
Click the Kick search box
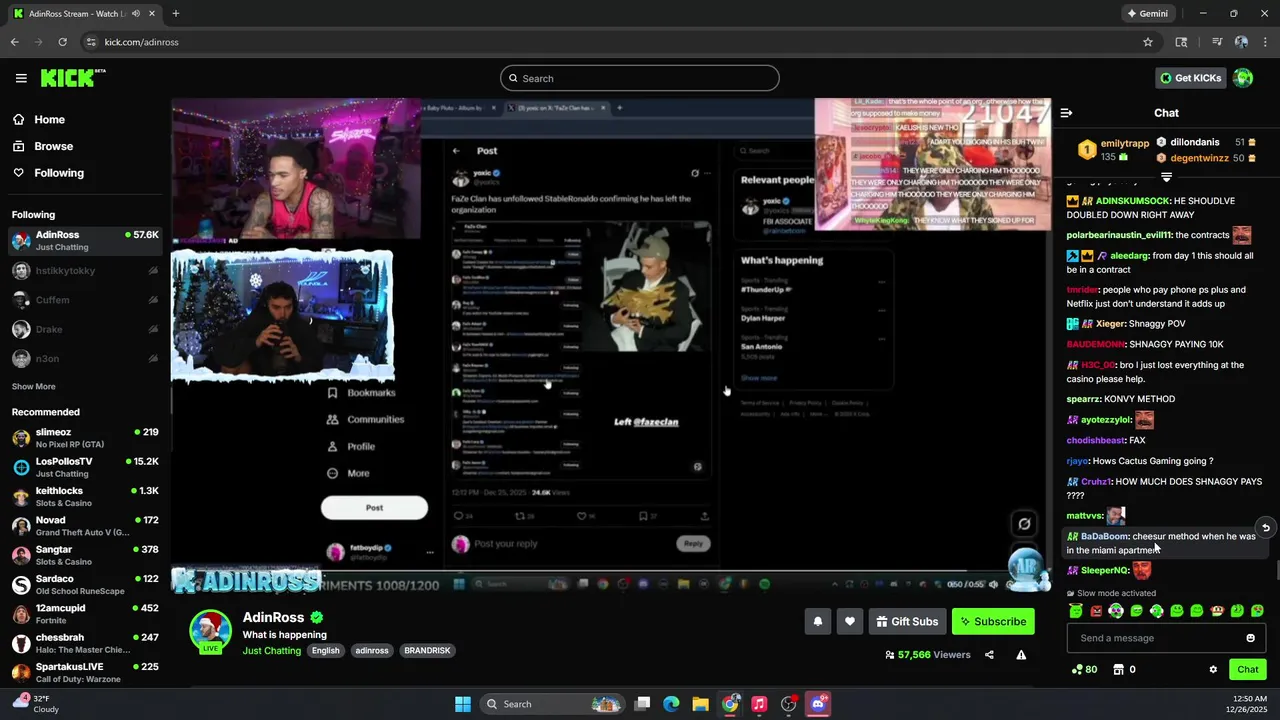coord(640,78)
